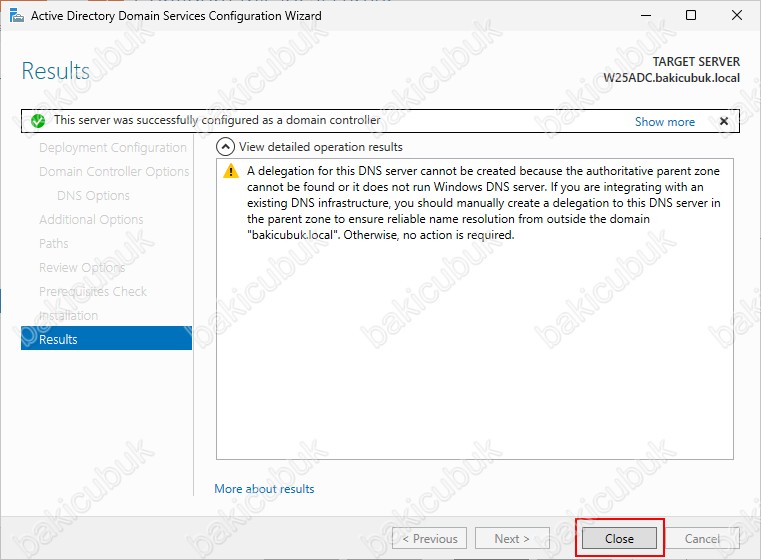Select Deployment Configuration step
Viewport: 761px width, 560px height.
coord(113,148)
